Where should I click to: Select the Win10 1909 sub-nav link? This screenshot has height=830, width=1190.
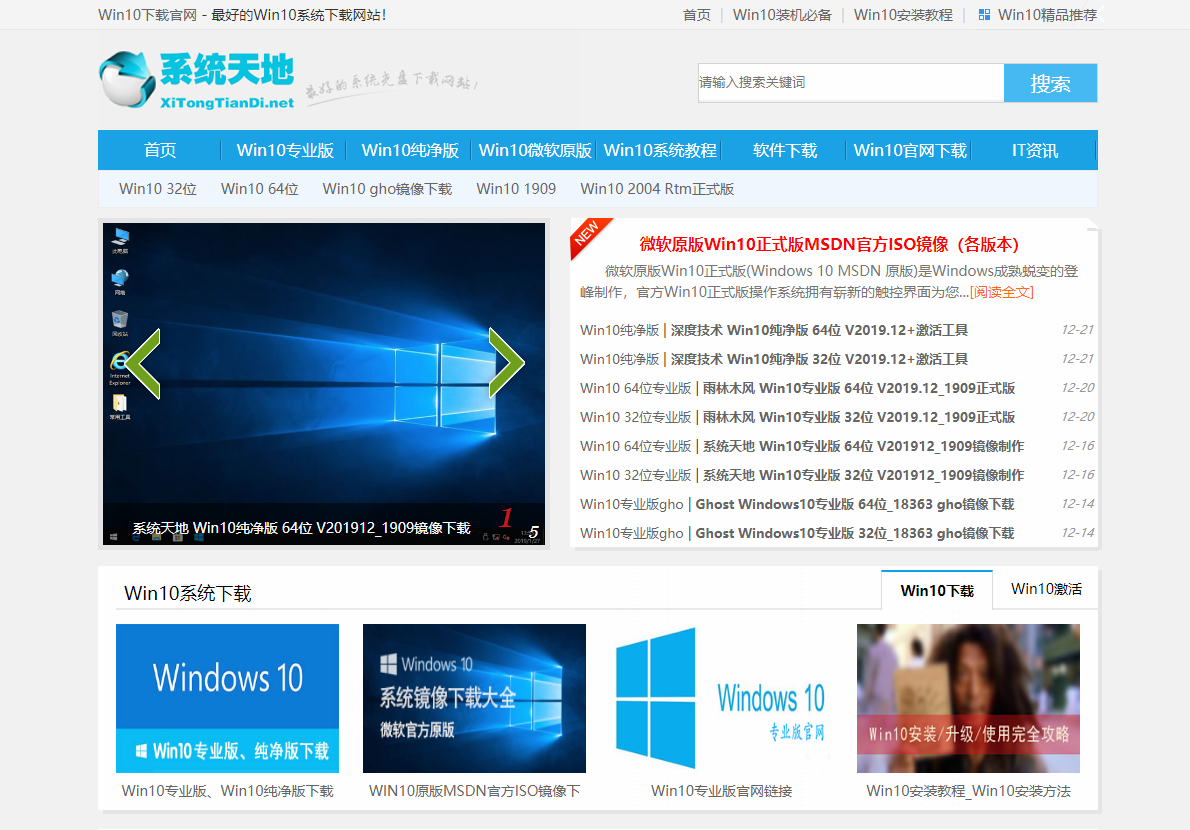(516, 189)
